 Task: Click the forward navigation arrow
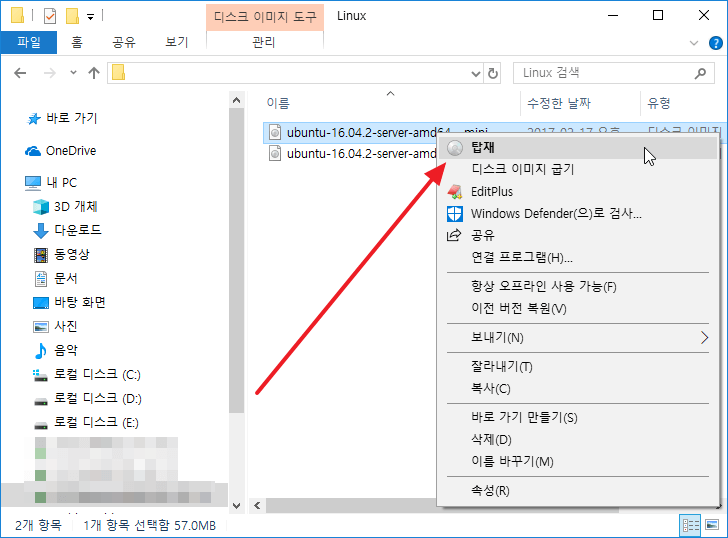[49, 73]
